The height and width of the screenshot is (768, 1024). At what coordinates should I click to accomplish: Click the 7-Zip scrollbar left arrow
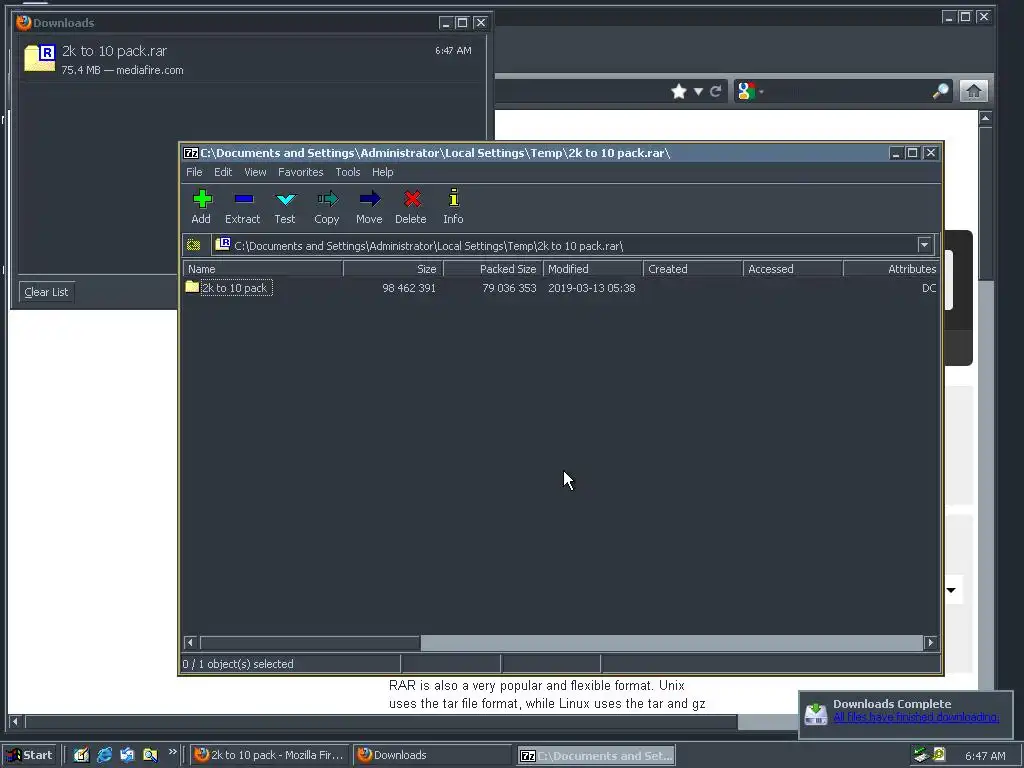pos(190,643)
